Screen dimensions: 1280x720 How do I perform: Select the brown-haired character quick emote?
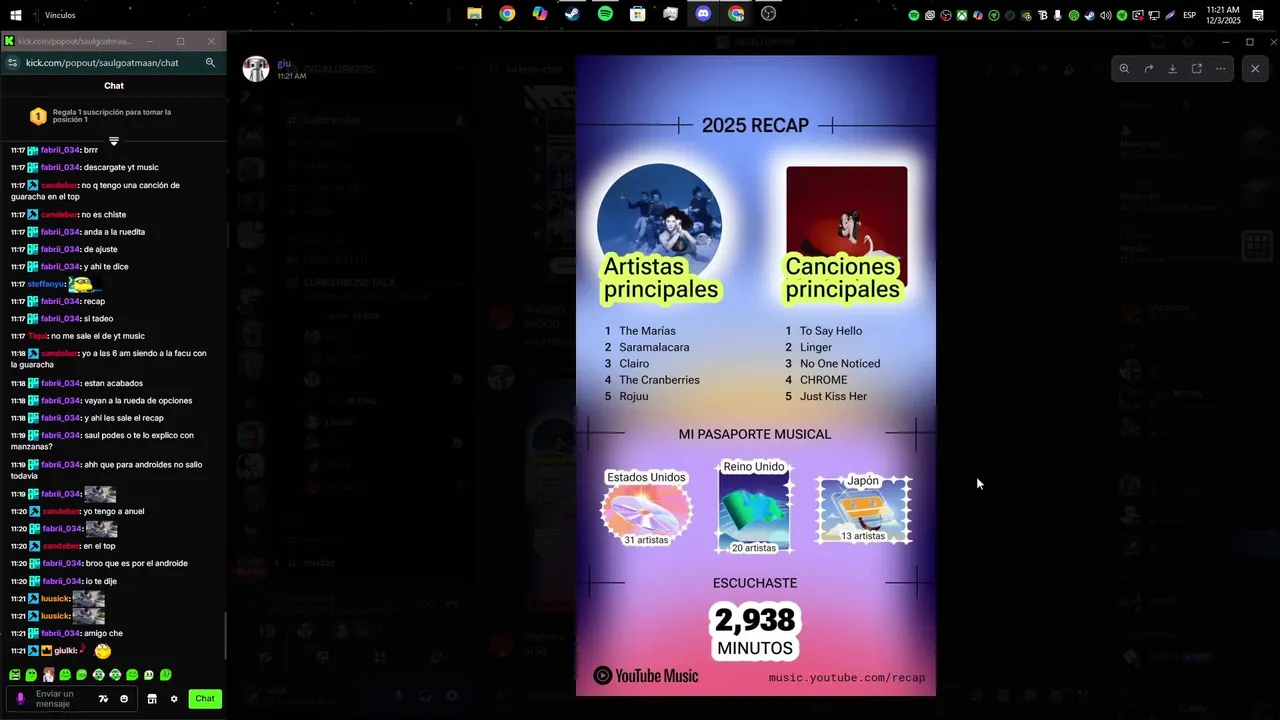[x=48, y=675]
